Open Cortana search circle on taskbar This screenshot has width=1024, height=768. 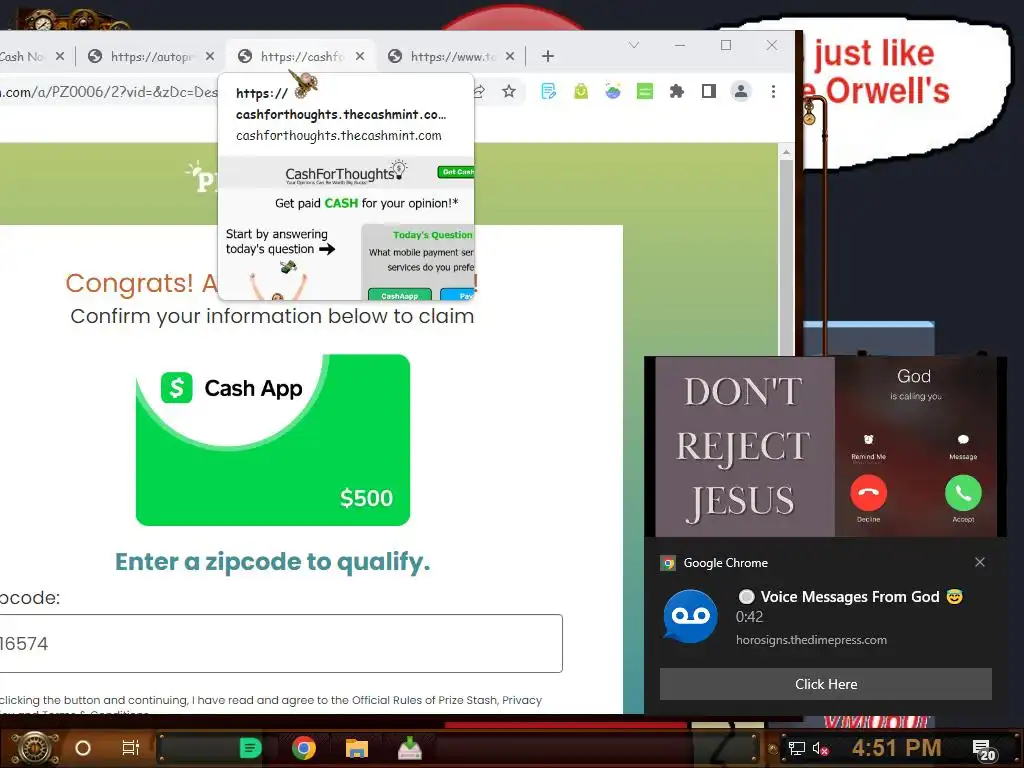pyautogui.click(x=83, y=748)
